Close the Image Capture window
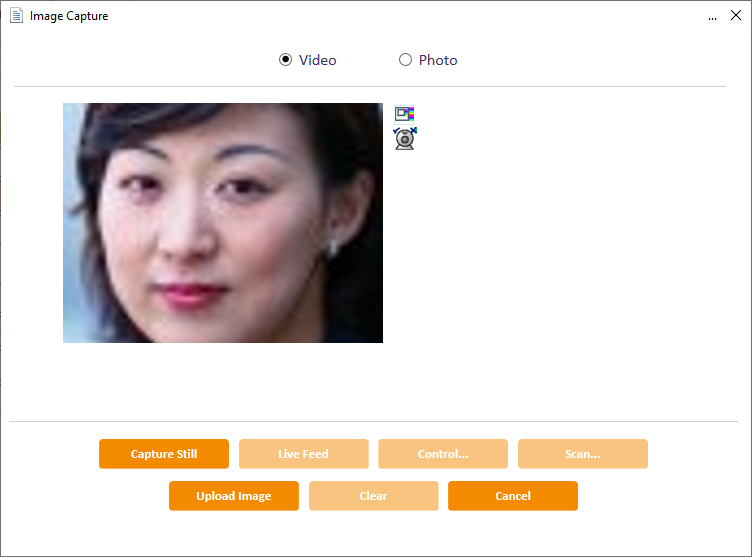This screenshot has height=557, width=752. coord(736,15)
